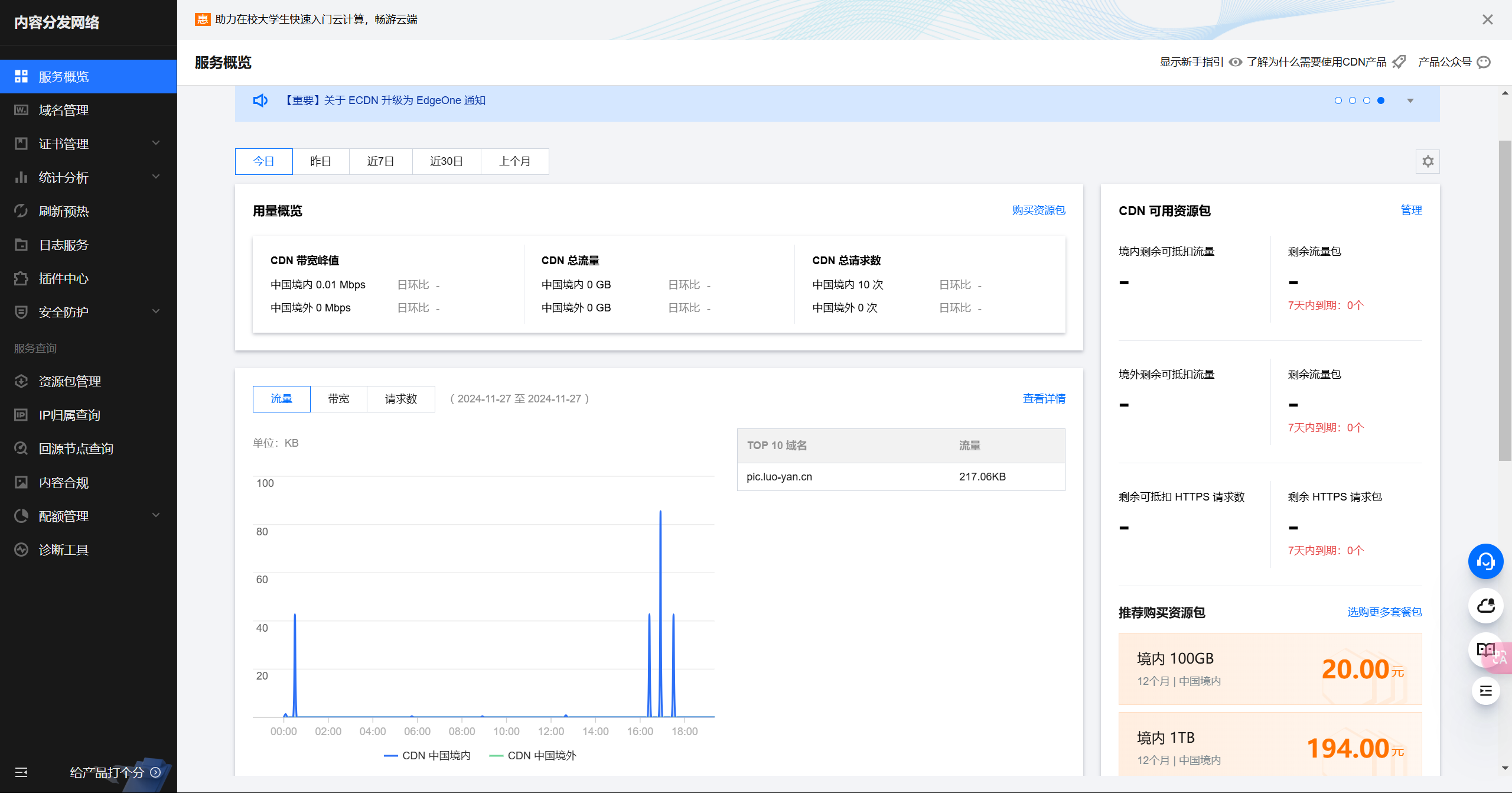Screen dimensions: 1512x793
Task: Click the 查看详情 link
Action: pos(1044,399)
